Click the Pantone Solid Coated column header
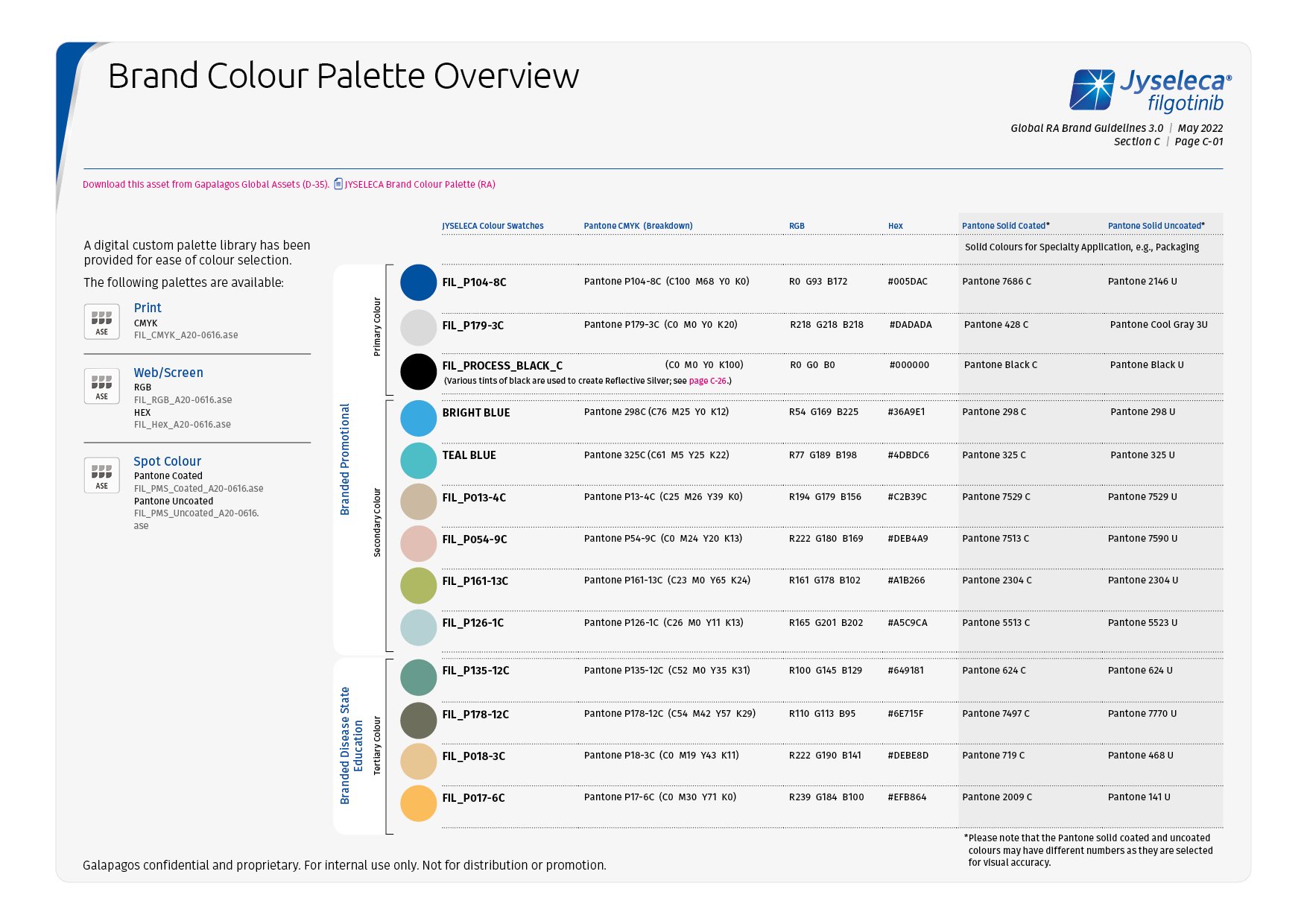 [1005, 226]
